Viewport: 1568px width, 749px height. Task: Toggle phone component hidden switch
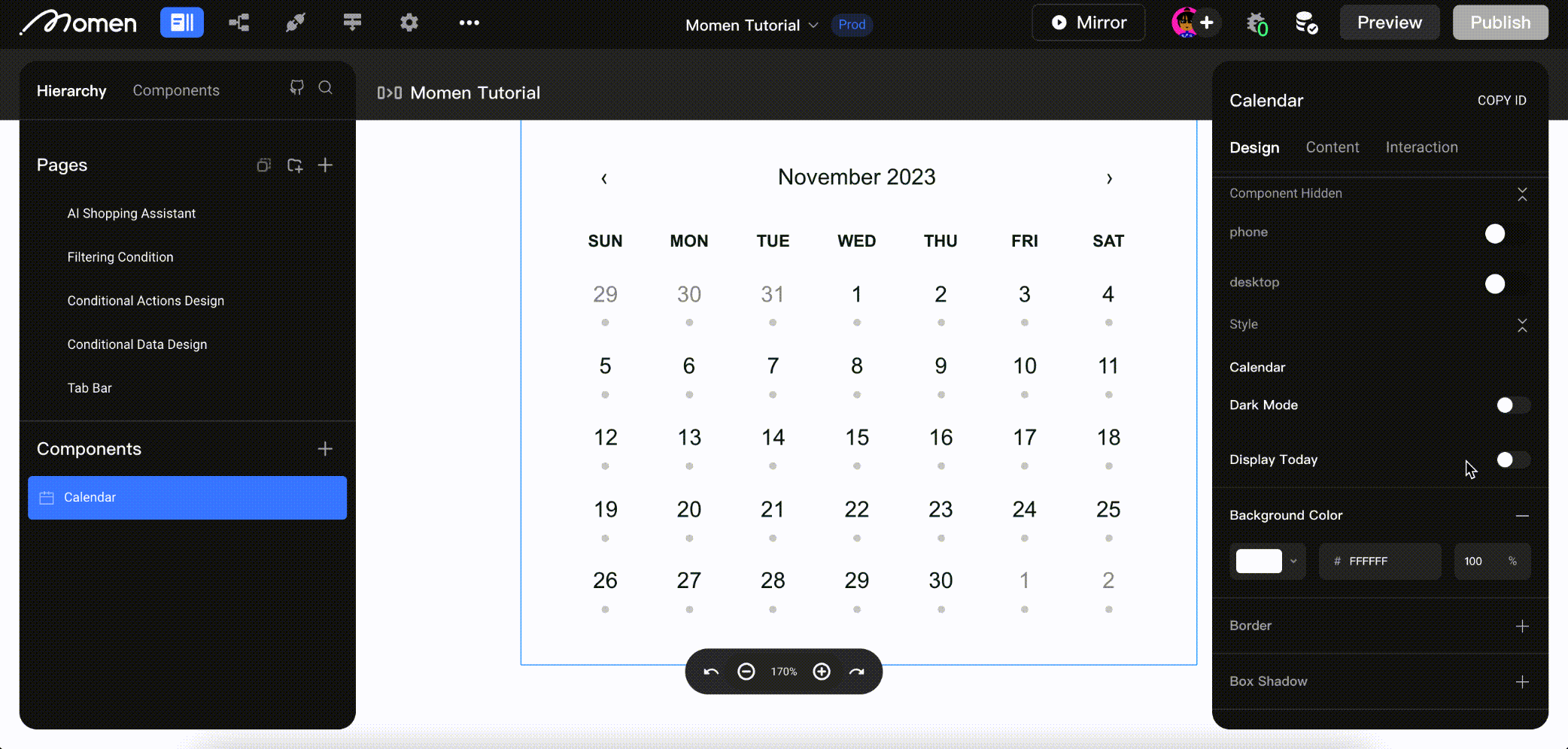[1505, 234]
